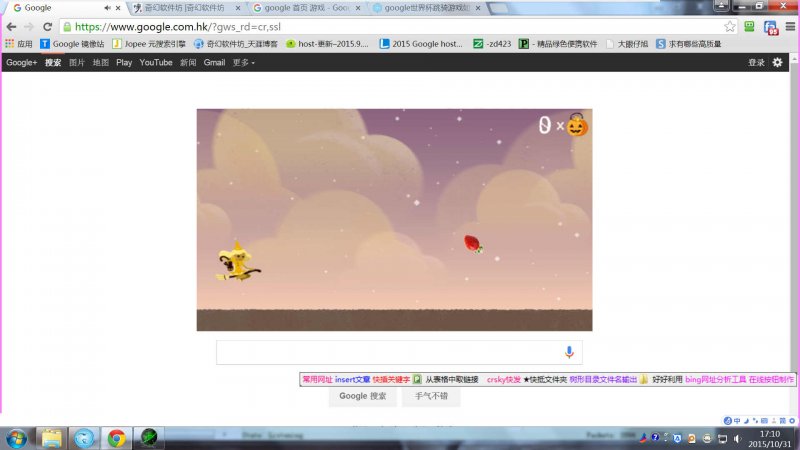Open Gmail in the Google navigation bar
The height and width of the screenshot is (450, 800).
point(214,62)
